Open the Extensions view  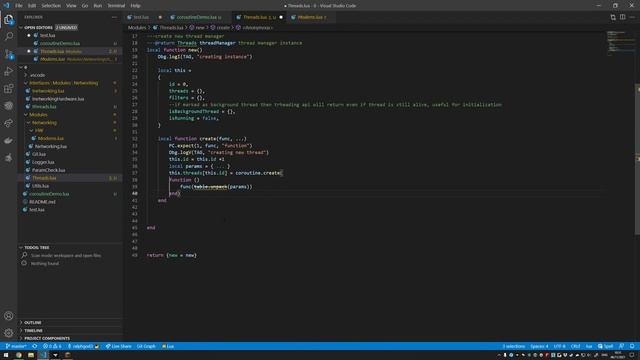9,89
